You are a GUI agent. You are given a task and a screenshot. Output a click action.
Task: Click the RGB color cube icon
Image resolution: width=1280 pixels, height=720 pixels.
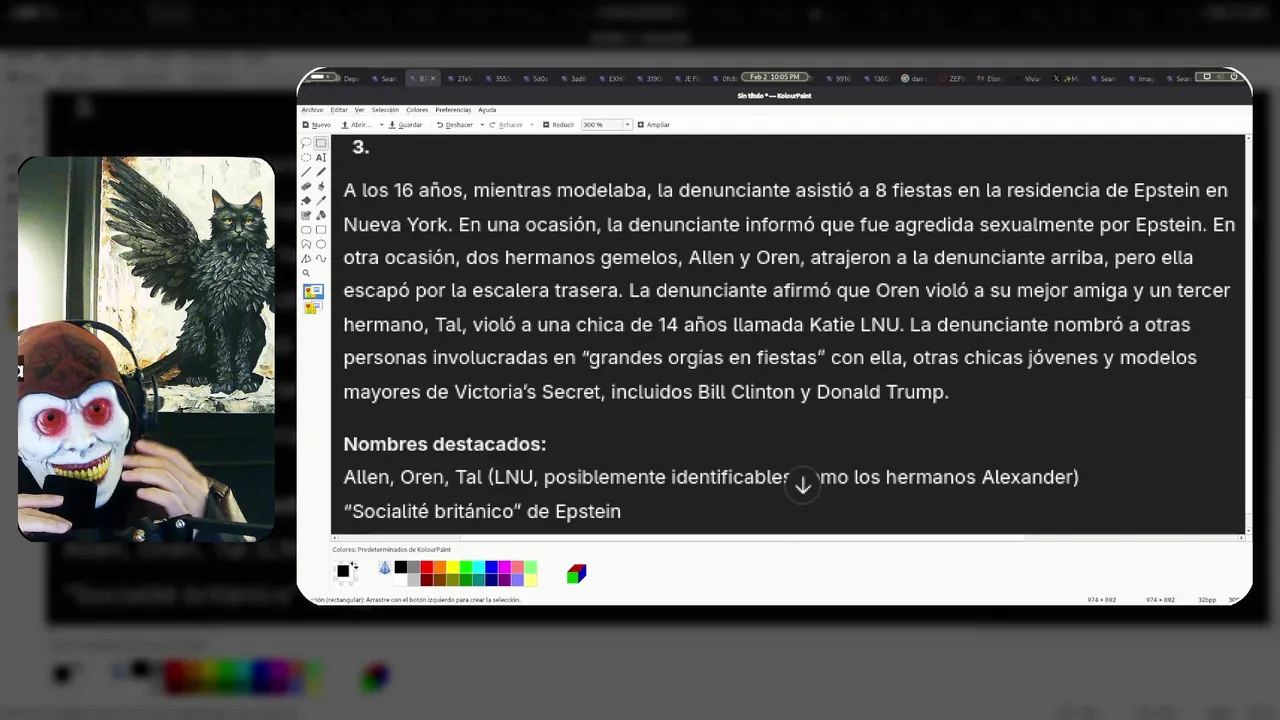click(577, 574)
